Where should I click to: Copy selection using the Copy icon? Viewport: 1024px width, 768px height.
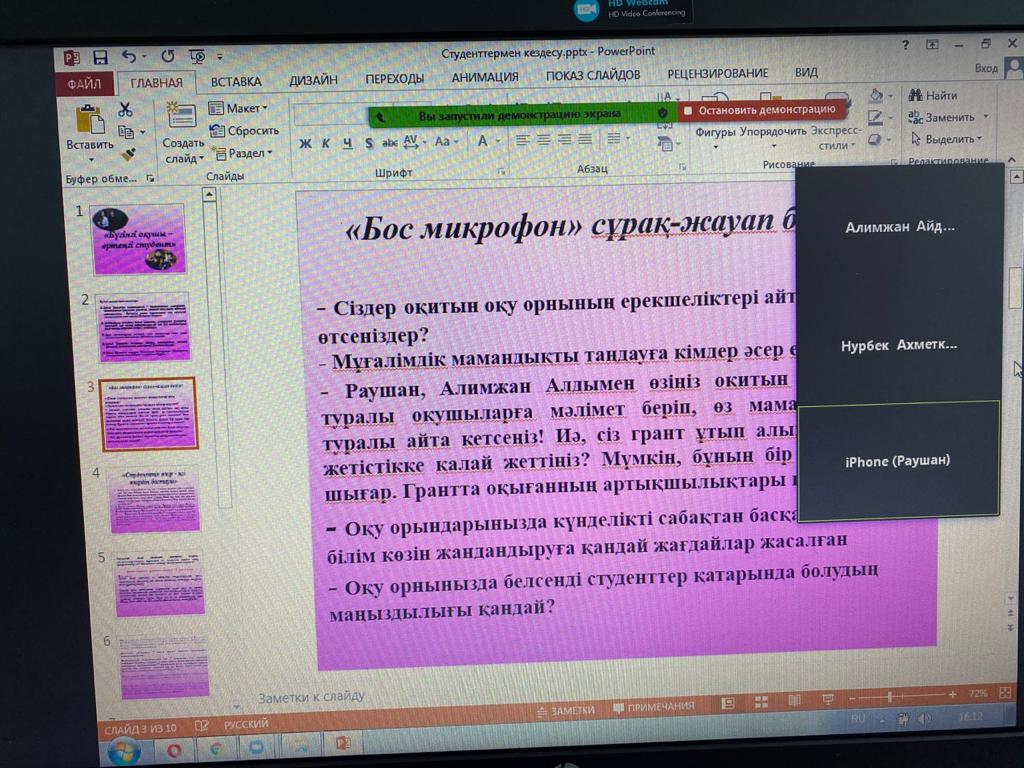tap(126, 133)
